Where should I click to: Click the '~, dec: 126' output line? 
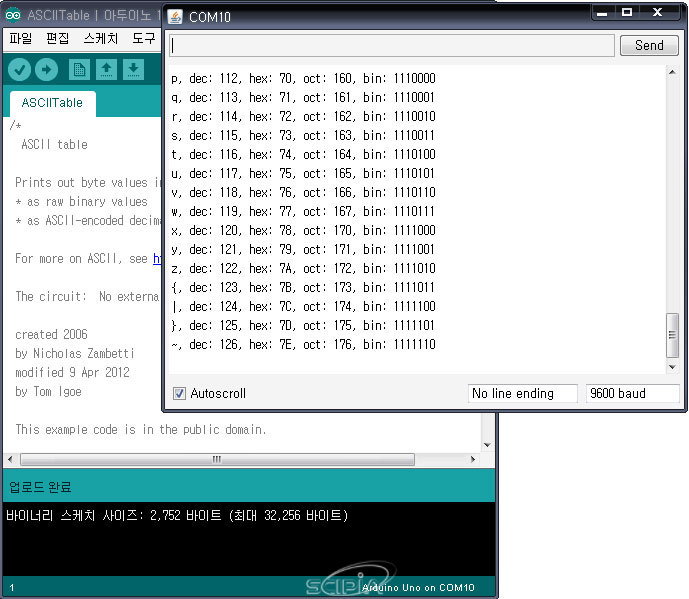(x=303, y=345)
